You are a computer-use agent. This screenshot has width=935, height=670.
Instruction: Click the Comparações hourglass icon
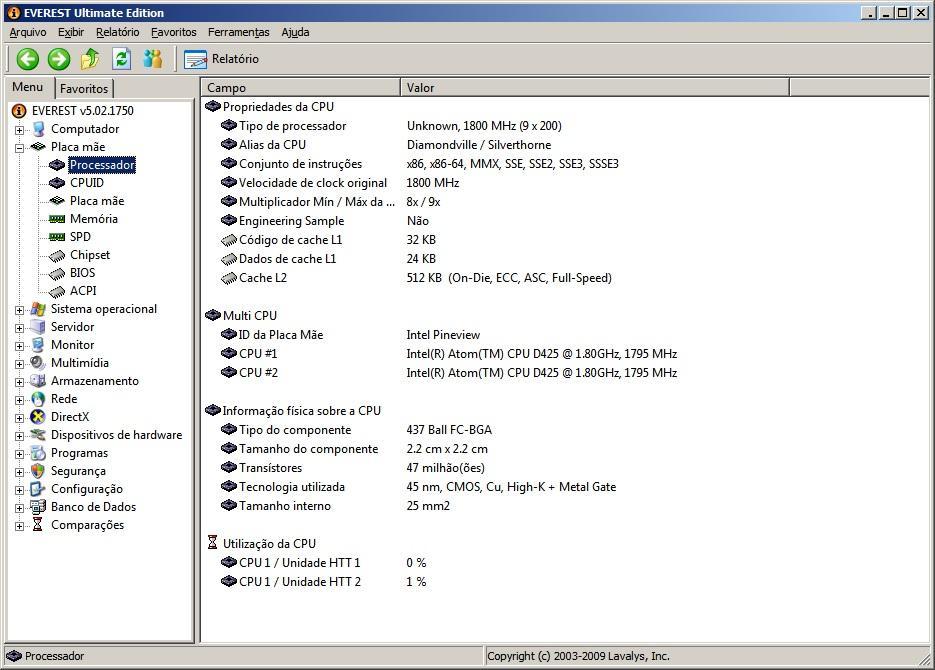coord(38,525)
